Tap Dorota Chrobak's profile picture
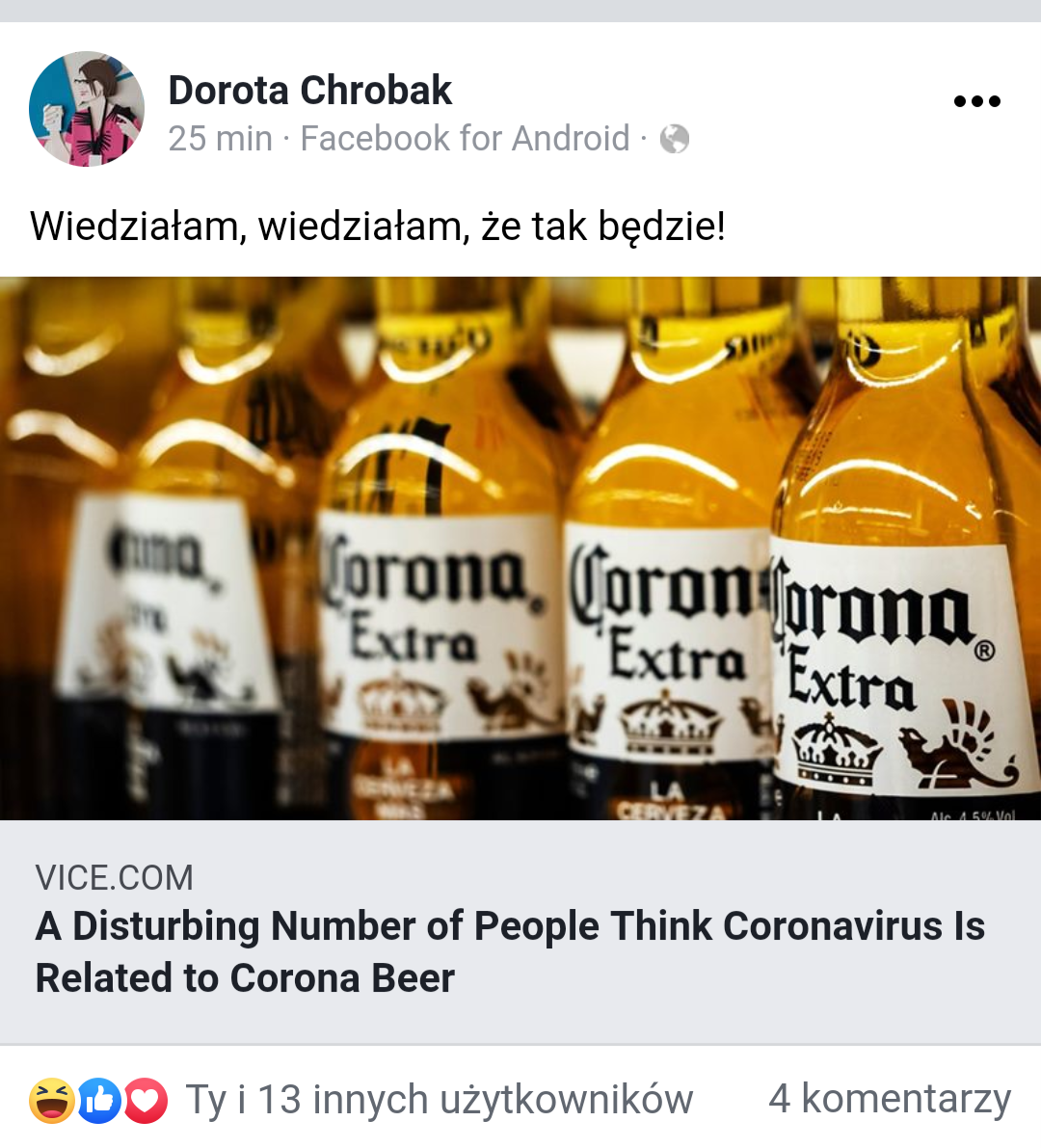This screenshot has height=1148, width=1041. 87,109
